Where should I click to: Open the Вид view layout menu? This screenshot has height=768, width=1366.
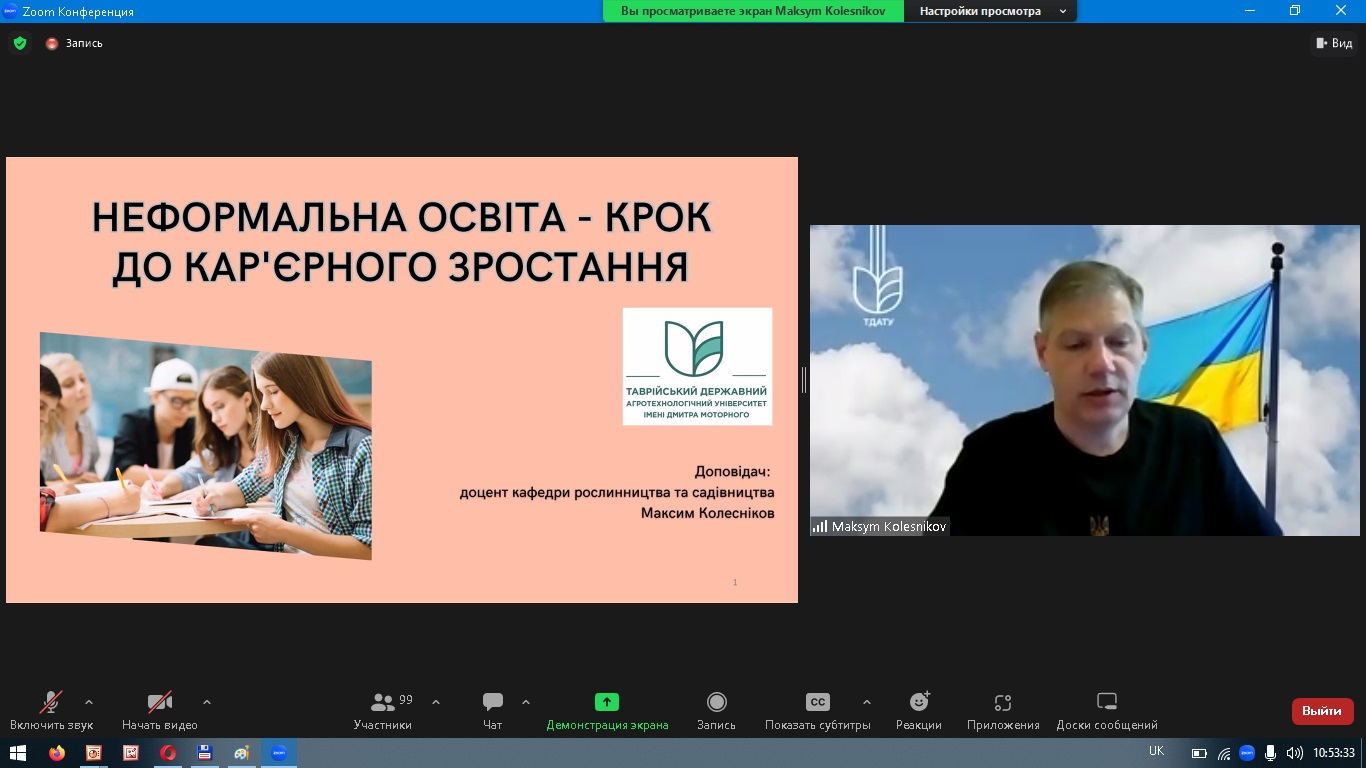(x=1334, y=43)
